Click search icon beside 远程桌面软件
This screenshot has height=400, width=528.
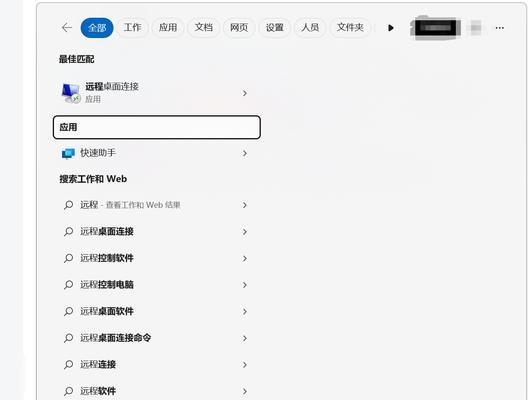click(68, 311)
